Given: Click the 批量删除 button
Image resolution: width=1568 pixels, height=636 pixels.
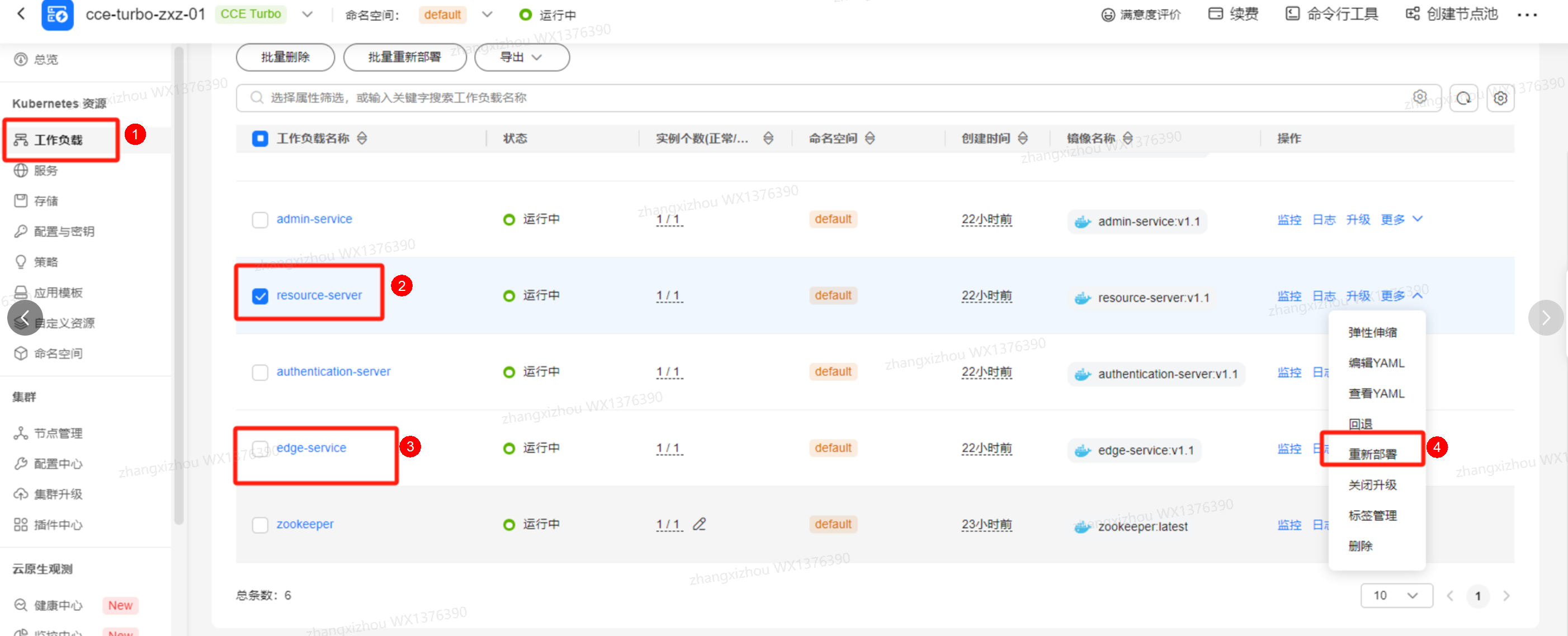Looking at the screenshot, I should point(285,57).
